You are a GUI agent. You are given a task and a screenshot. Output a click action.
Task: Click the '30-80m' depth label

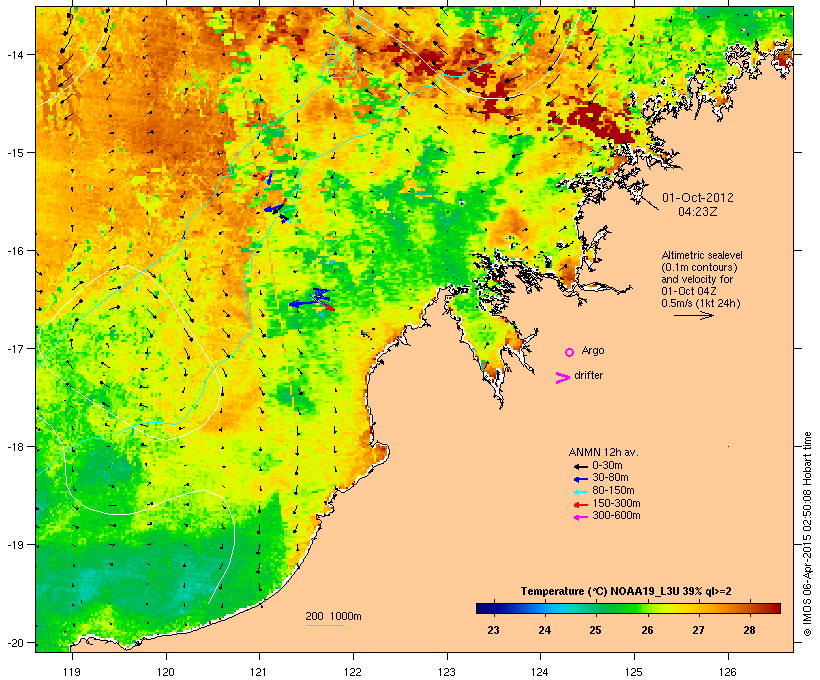610,478
